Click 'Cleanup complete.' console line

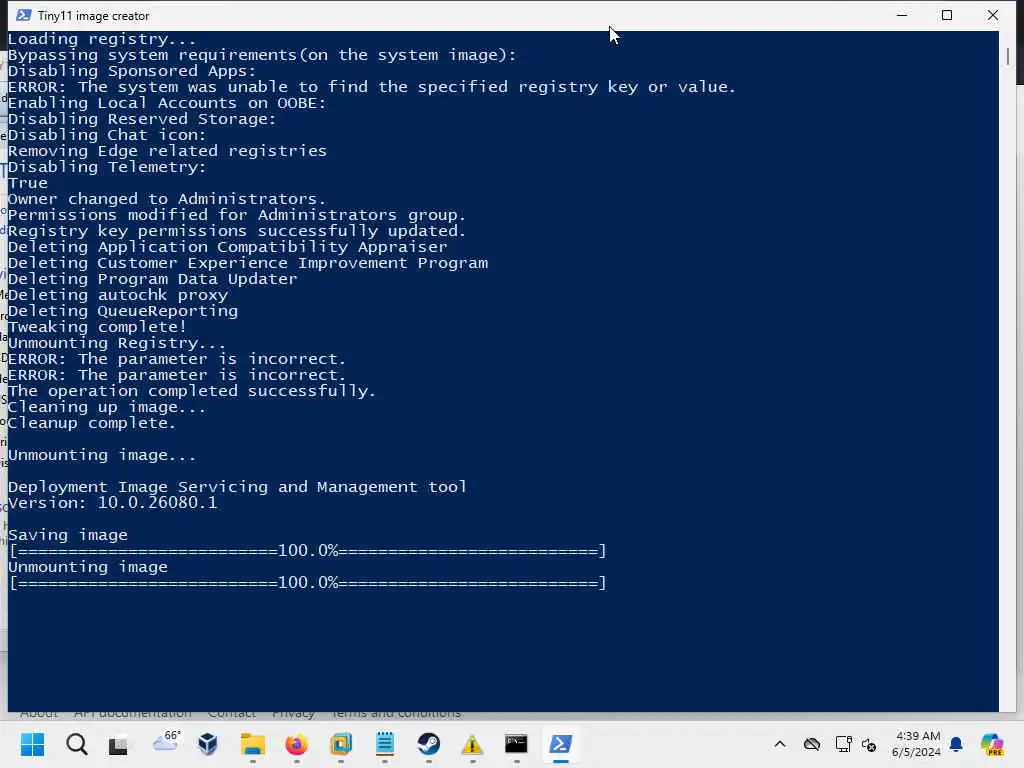91,423
